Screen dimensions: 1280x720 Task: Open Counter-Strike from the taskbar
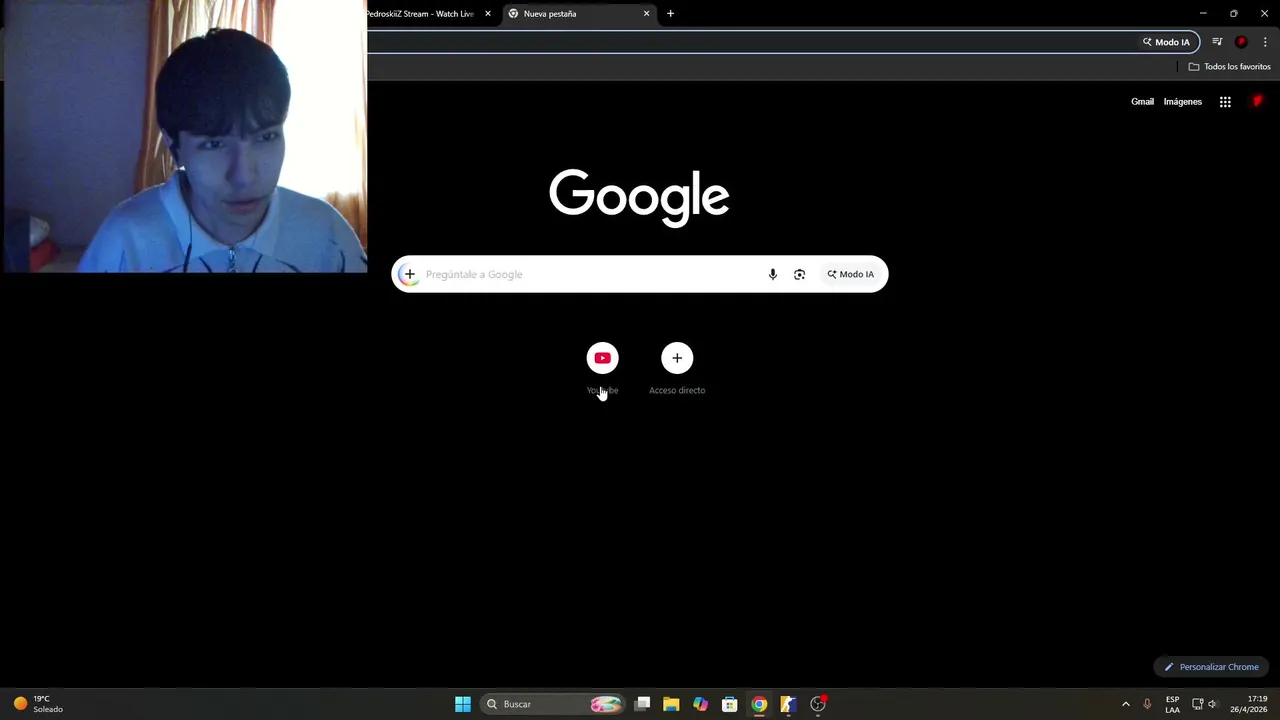tap(788, 704)
